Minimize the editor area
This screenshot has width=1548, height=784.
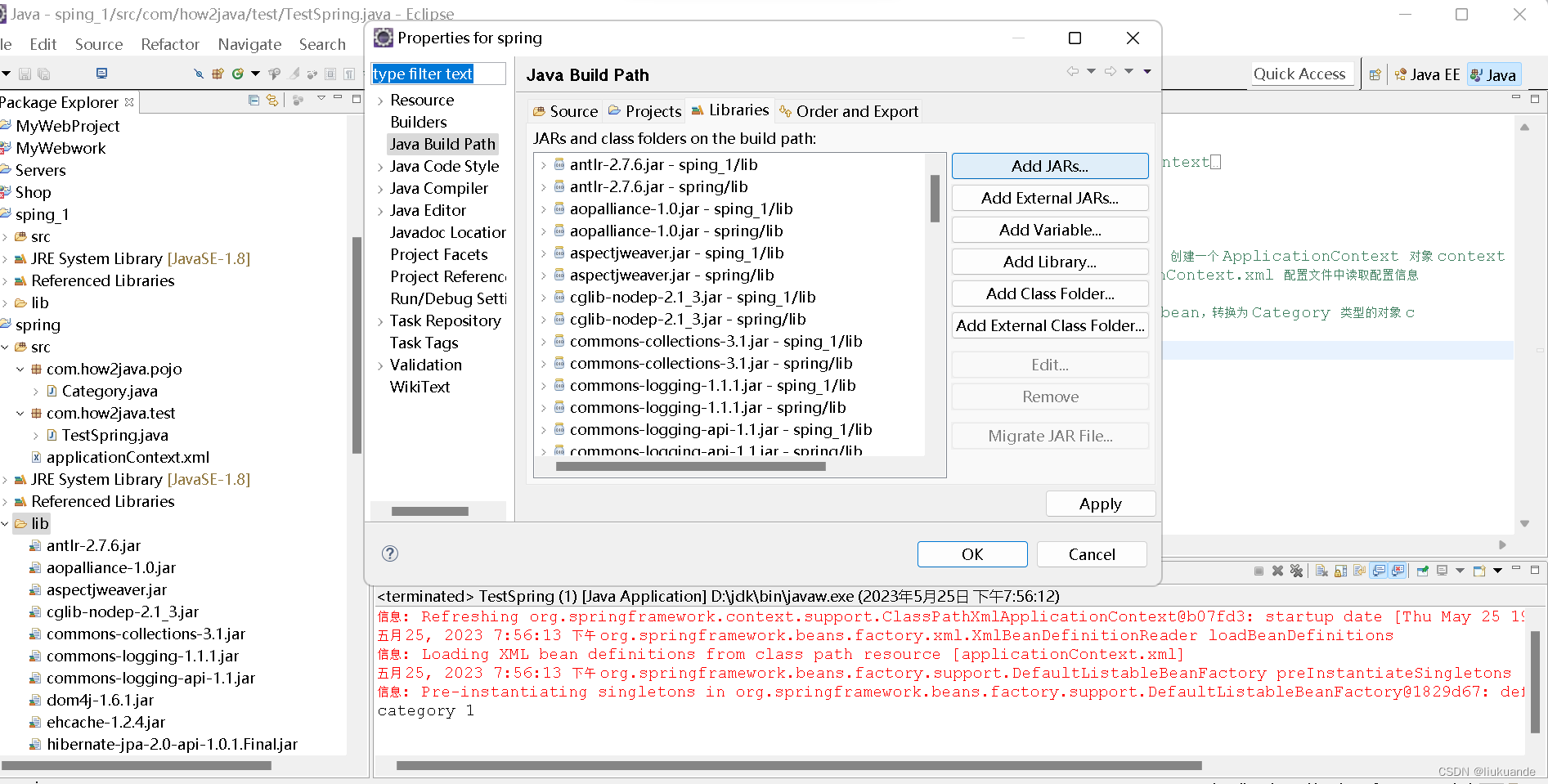click(x=1515, y=97)
